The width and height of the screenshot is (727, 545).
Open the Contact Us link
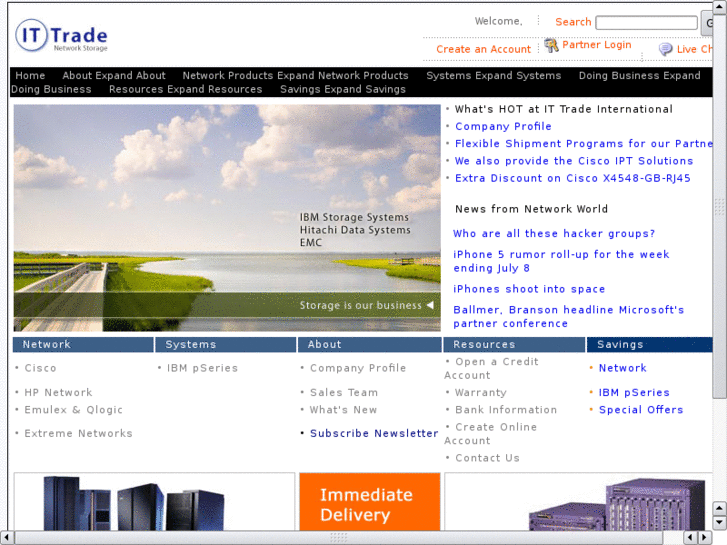(x=487, y=458)
